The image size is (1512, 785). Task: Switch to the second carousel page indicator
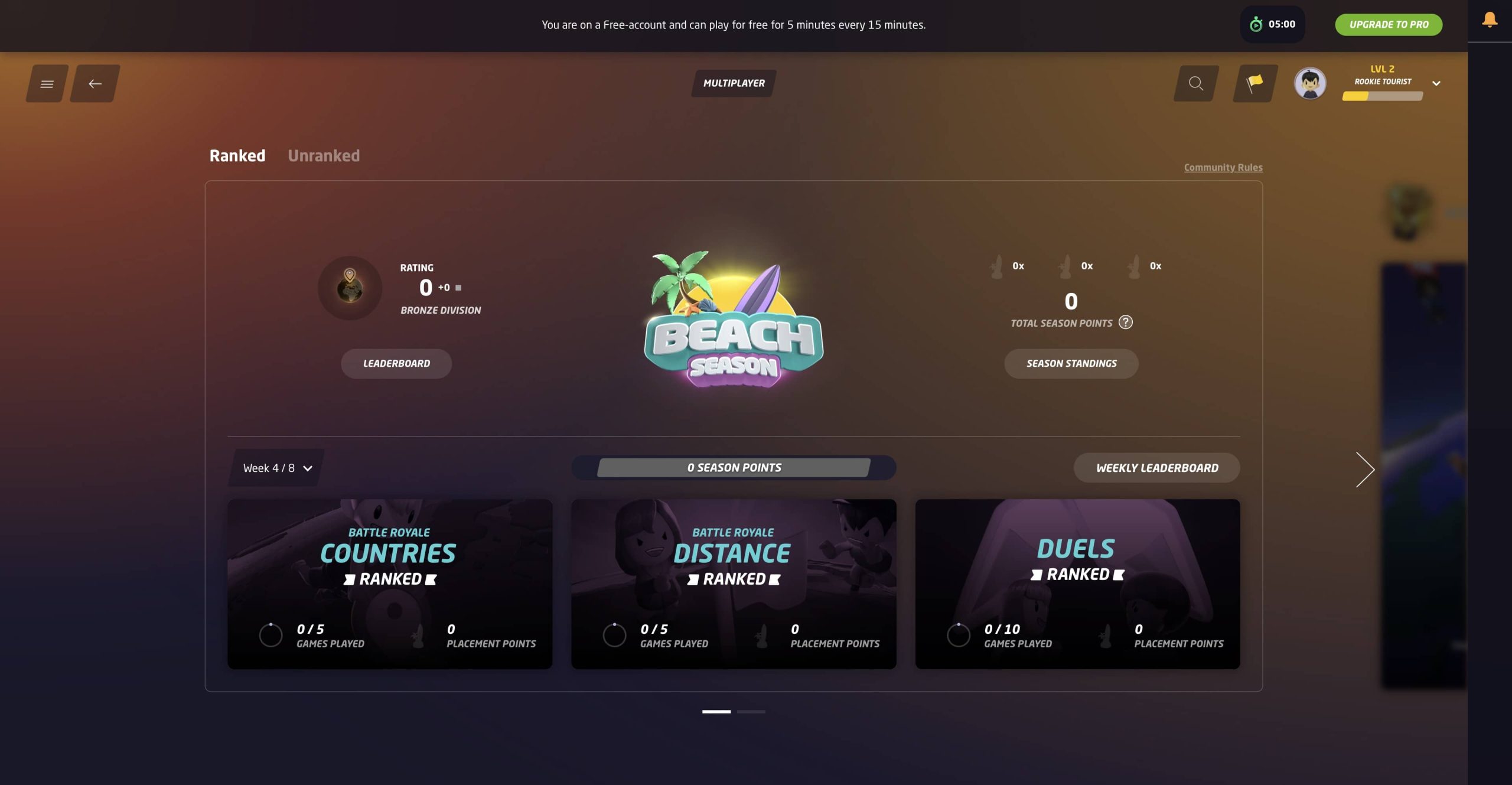pyautogui.click(x=751, y=712)
